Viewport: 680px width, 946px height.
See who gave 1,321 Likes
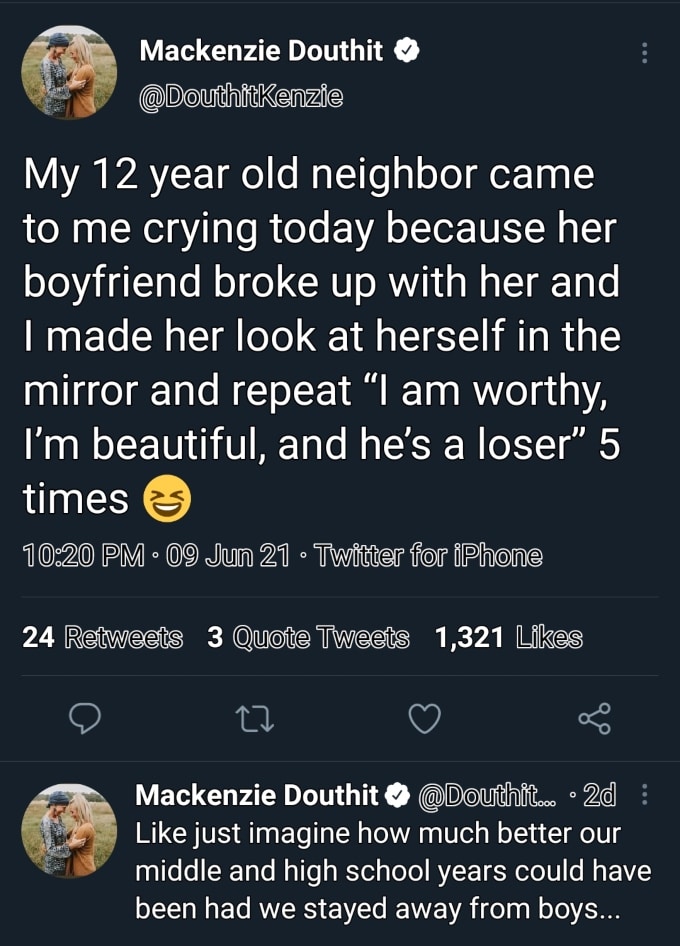[x=508, y=637]
